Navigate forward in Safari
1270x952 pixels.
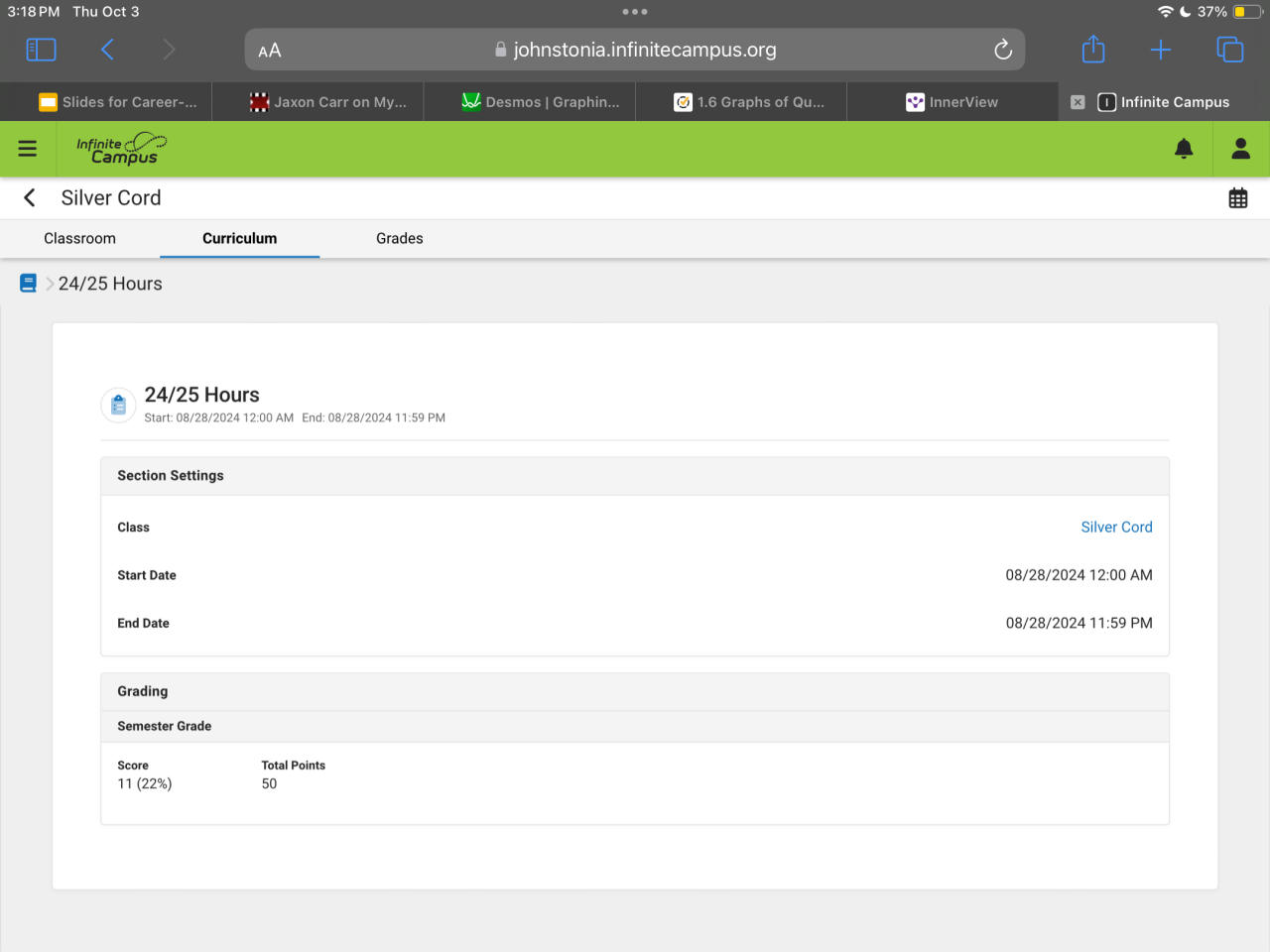(169, 50)
